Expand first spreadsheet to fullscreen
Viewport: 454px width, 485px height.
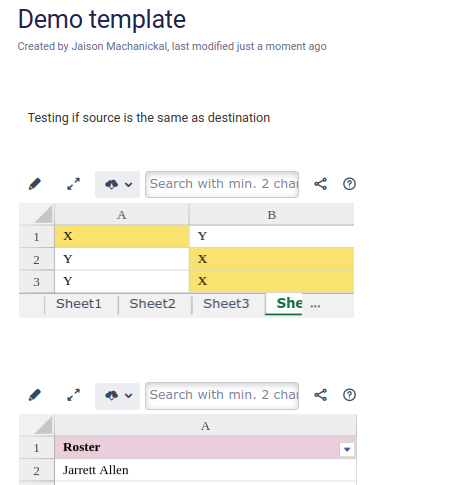point(73,184)
